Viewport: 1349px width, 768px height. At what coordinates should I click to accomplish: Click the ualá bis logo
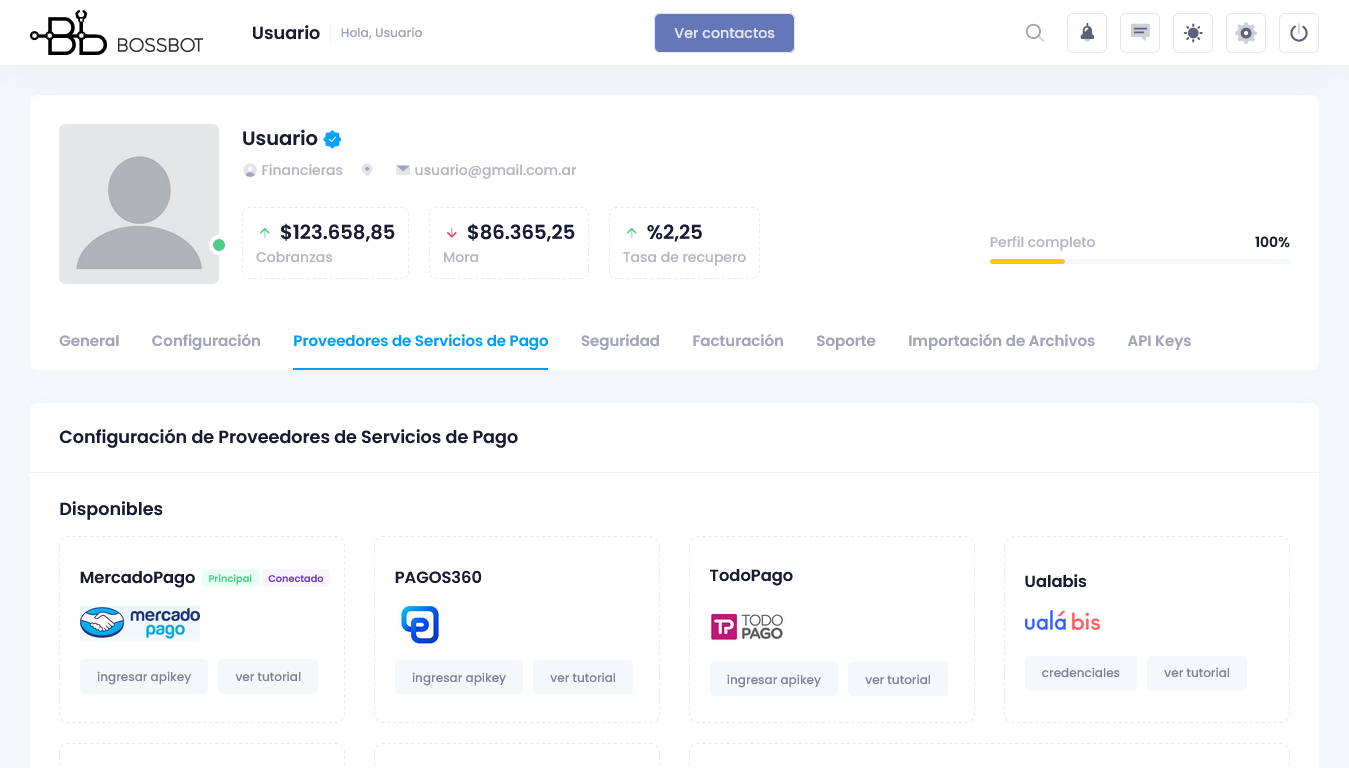click(x=1062, y=622)
